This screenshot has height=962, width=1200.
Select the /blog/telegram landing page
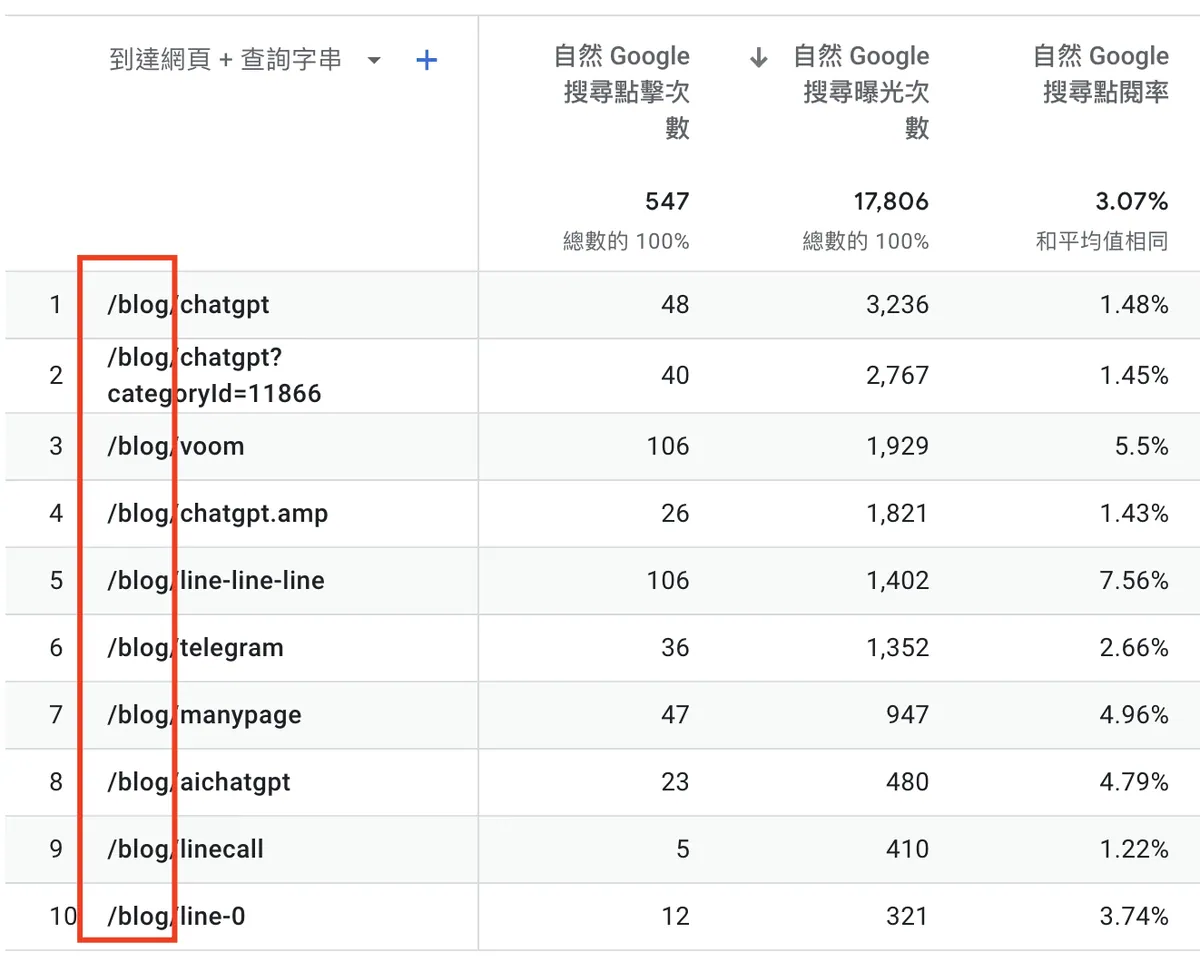coord(195,648)
